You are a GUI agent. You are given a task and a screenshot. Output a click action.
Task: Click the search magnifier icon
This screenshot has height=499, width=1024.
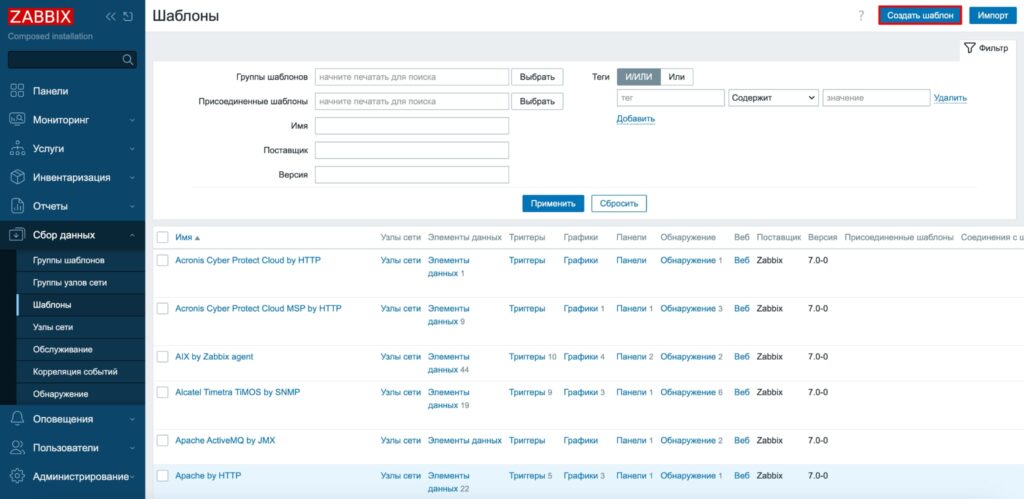(x=128, y=60)
